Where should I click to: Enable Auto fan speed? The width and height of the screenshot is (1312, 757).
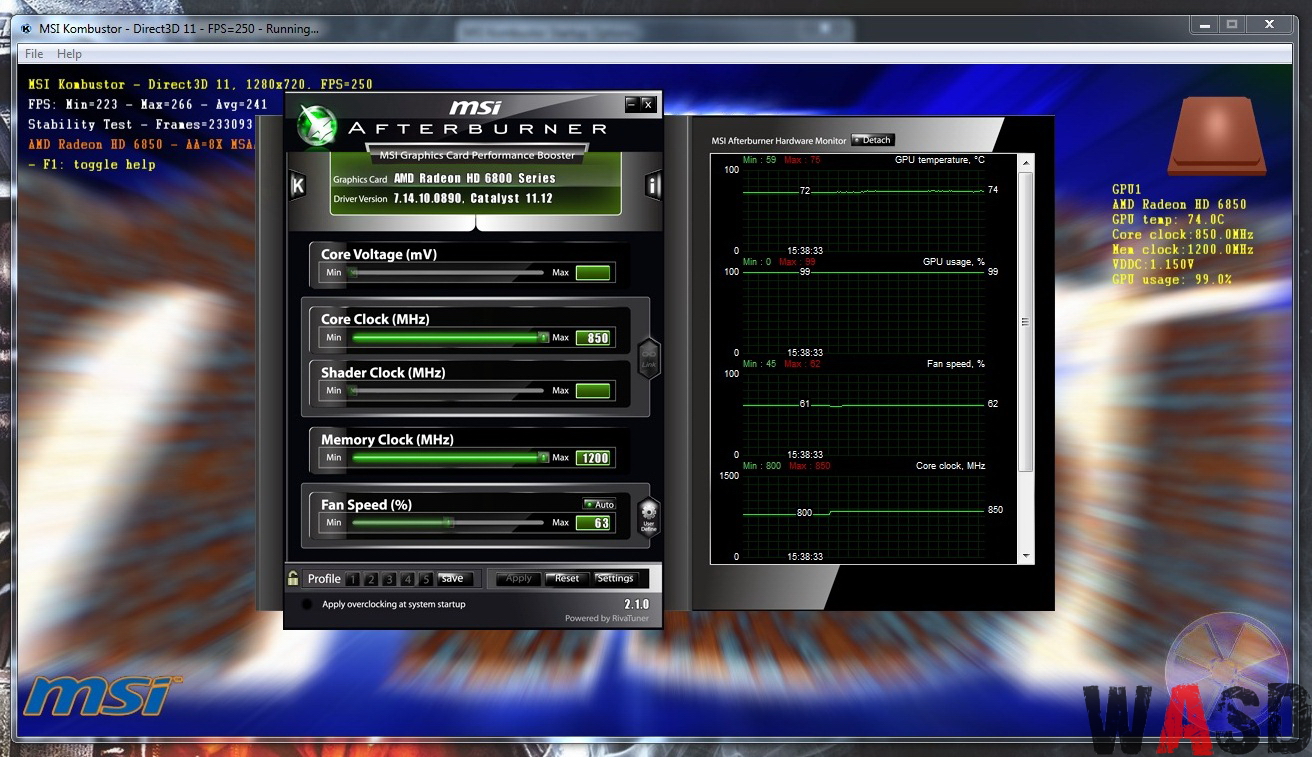(600, 505)
